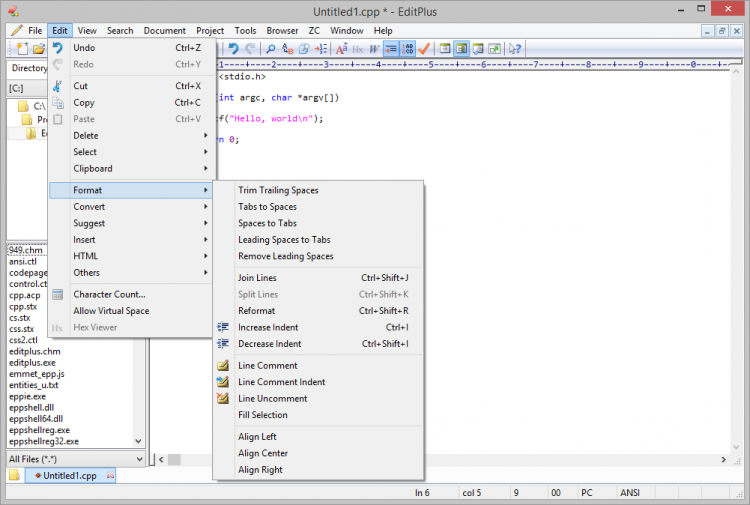Switch to the Untitled1.cpp document tab
750x505 pixels.
click(69, 476)
